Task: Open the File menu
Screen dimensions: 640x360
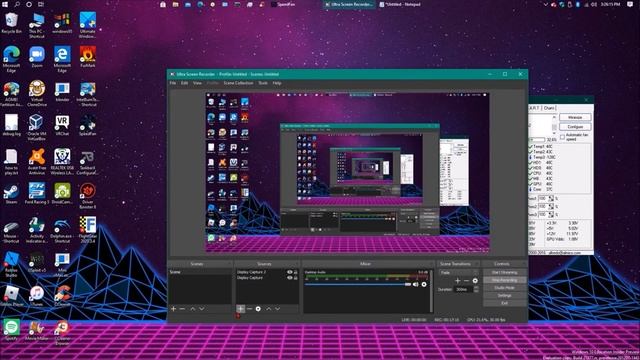Action: coord(173,83)
